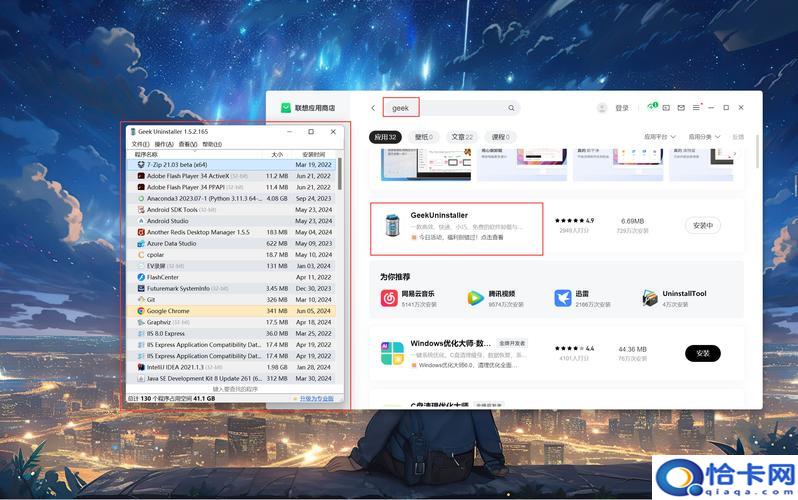Click the first banner thumbnail in app store
This screenshot has height=500, width=798.
[426, 164]
